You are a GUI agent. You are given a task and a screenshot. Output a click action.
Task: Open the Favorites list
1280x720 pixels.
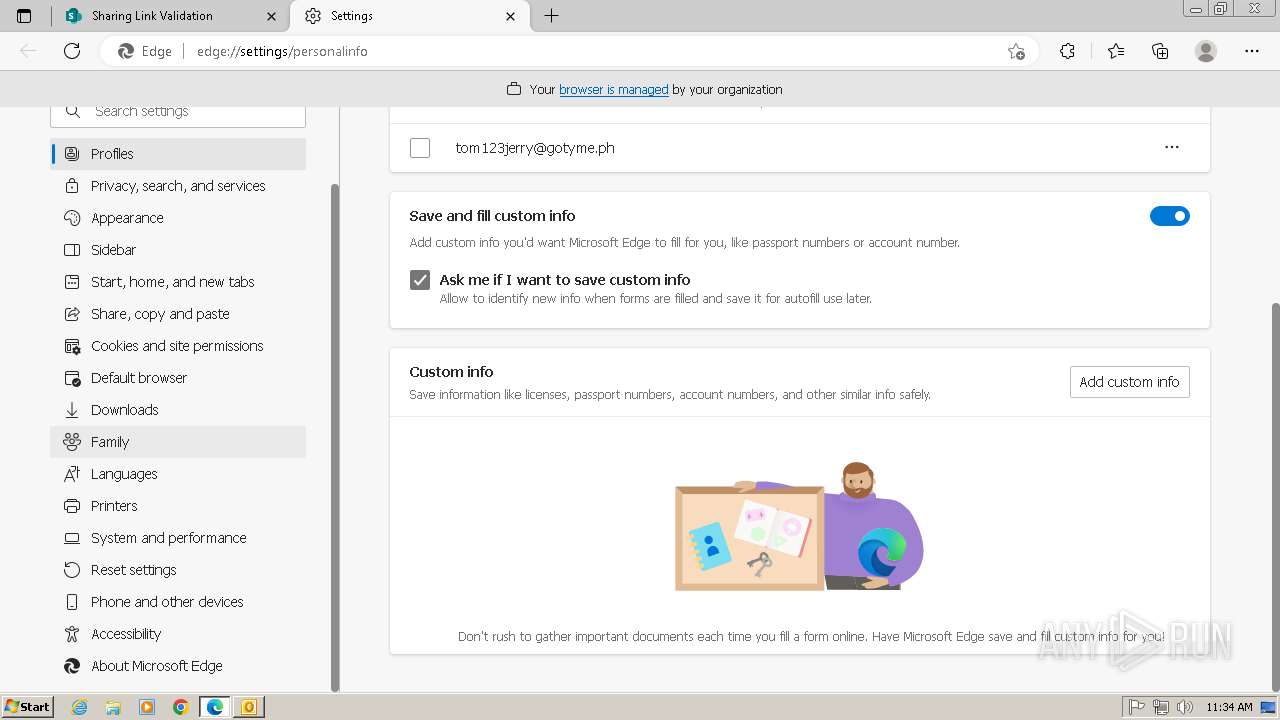point(1116,51)
